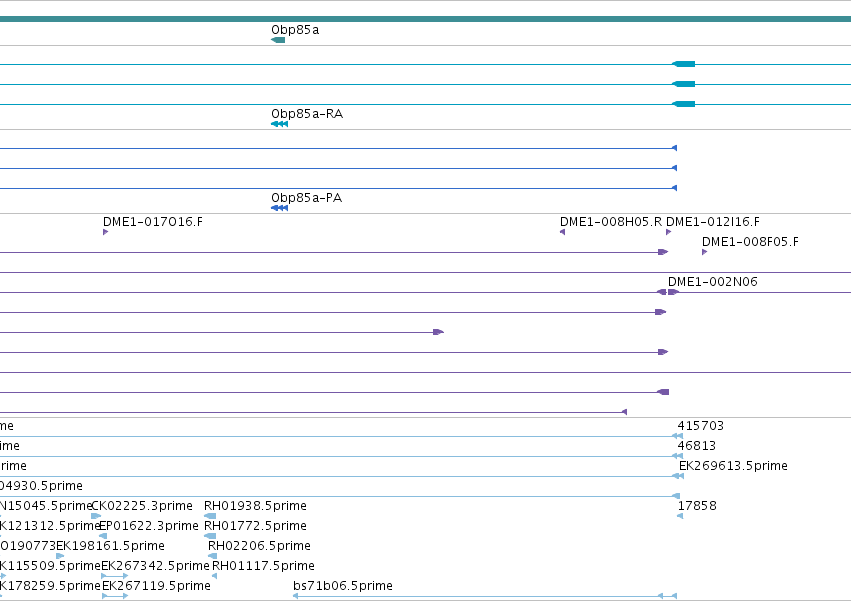Click the EK267119.5prime label
The image size is (851, 601).
coord(156,586)
